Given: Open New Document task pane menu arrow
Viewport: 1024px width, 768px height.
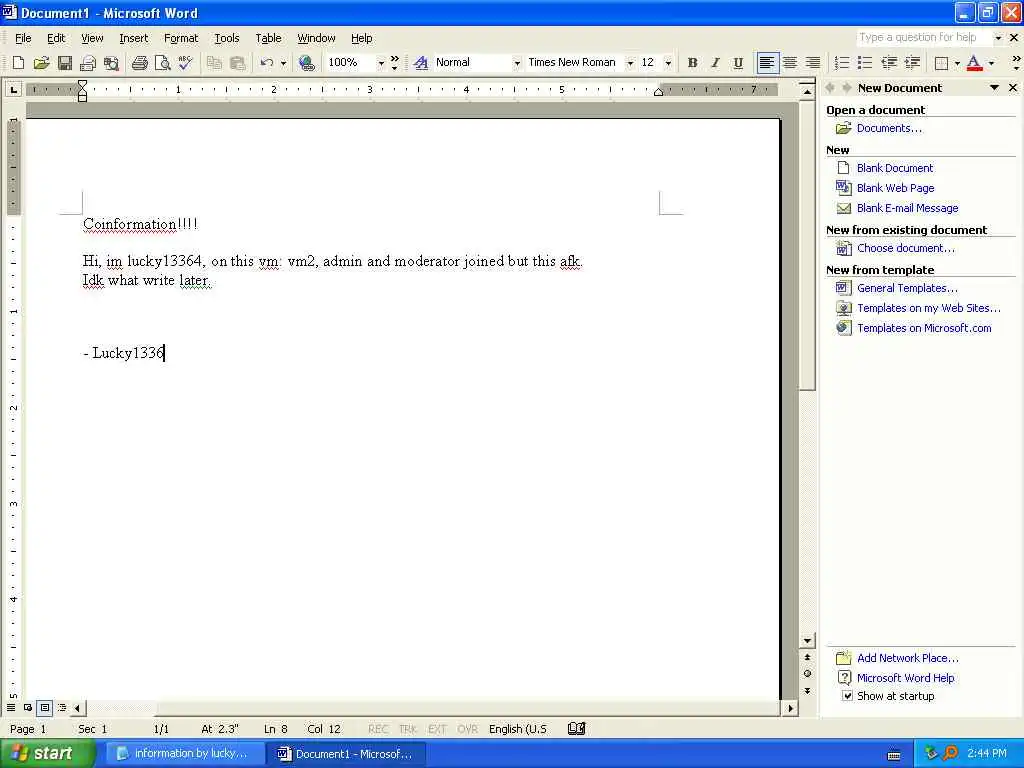Looking at the screenshot, I should [x=994, y=88].
